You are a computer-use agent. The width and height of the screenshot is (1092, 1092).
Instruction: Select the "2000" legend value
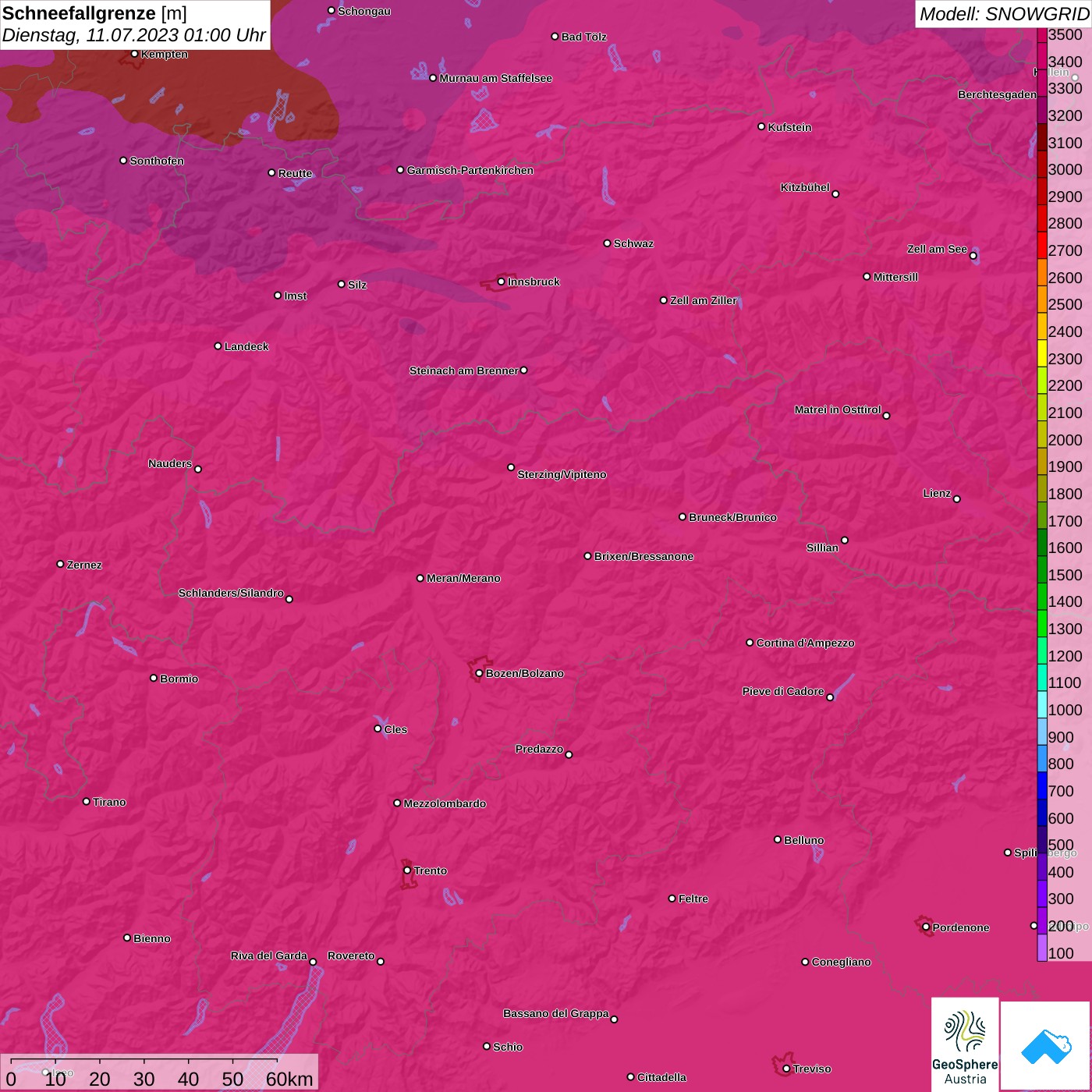point(1065,440)
